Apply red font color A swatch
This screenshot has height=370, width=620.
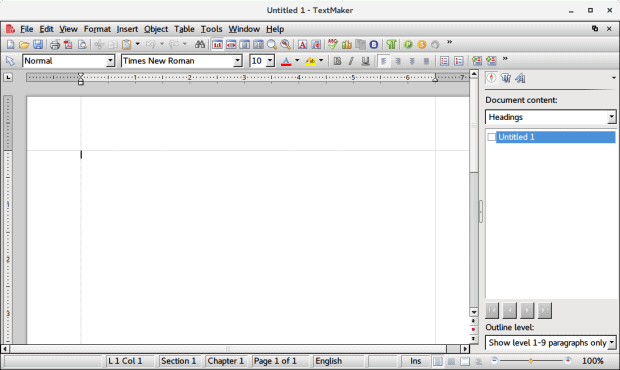(x=286, y=61)
